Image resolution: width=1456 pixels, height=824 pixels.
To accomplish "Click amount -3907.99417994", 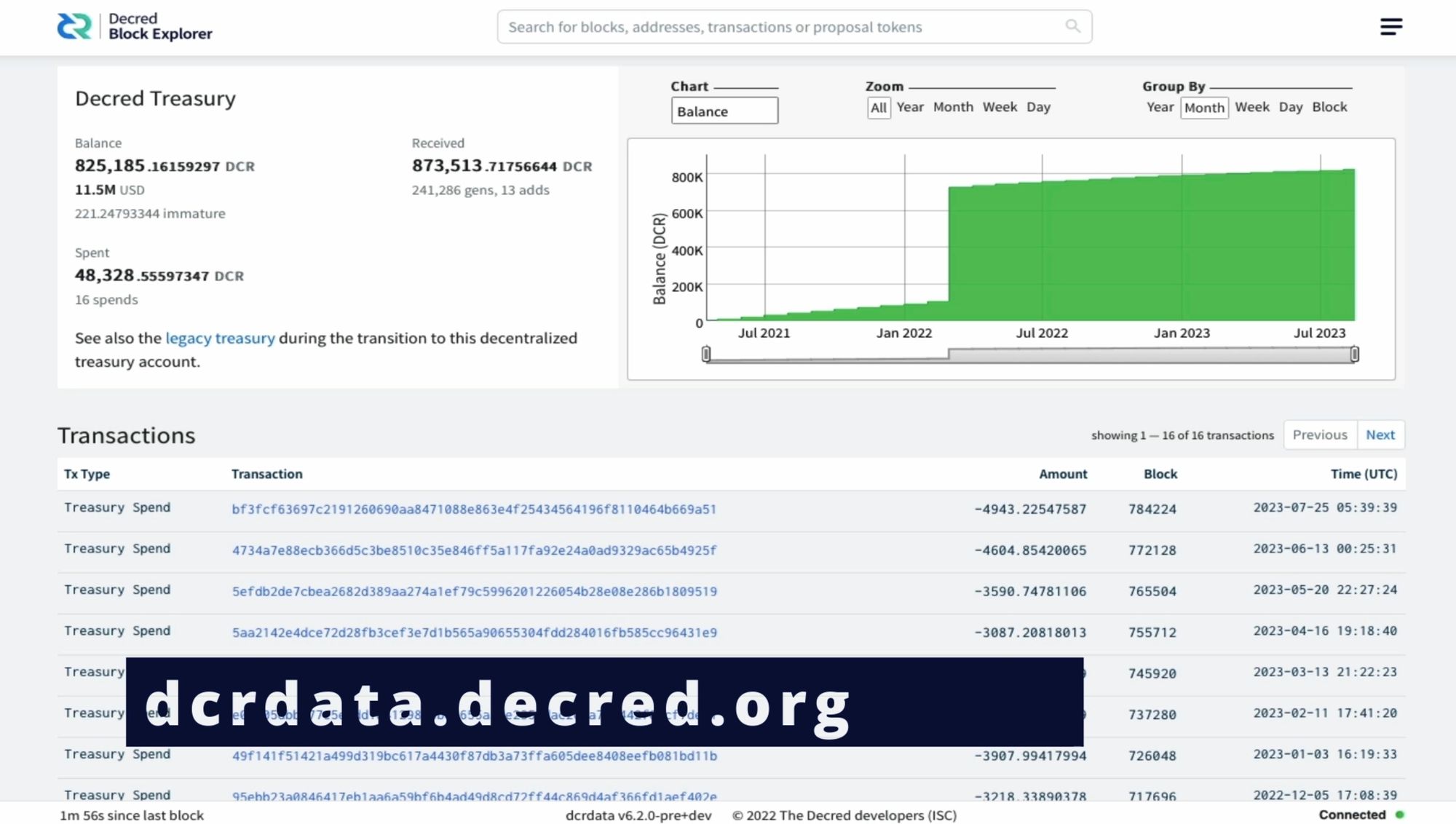I will point(1030,756).
